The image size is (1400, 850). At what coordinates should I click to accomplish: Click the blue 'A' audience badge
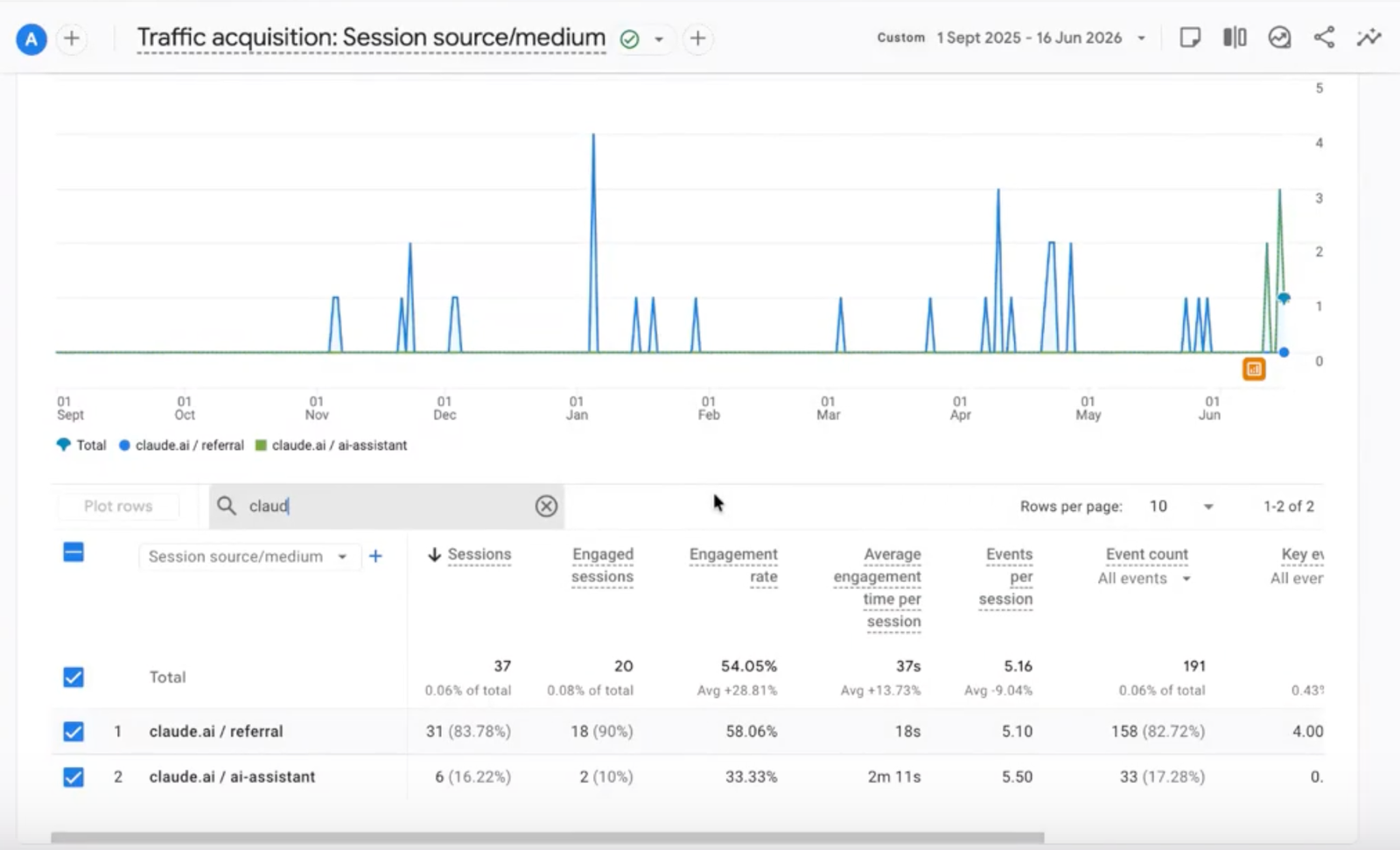click(x=31, y=39)
